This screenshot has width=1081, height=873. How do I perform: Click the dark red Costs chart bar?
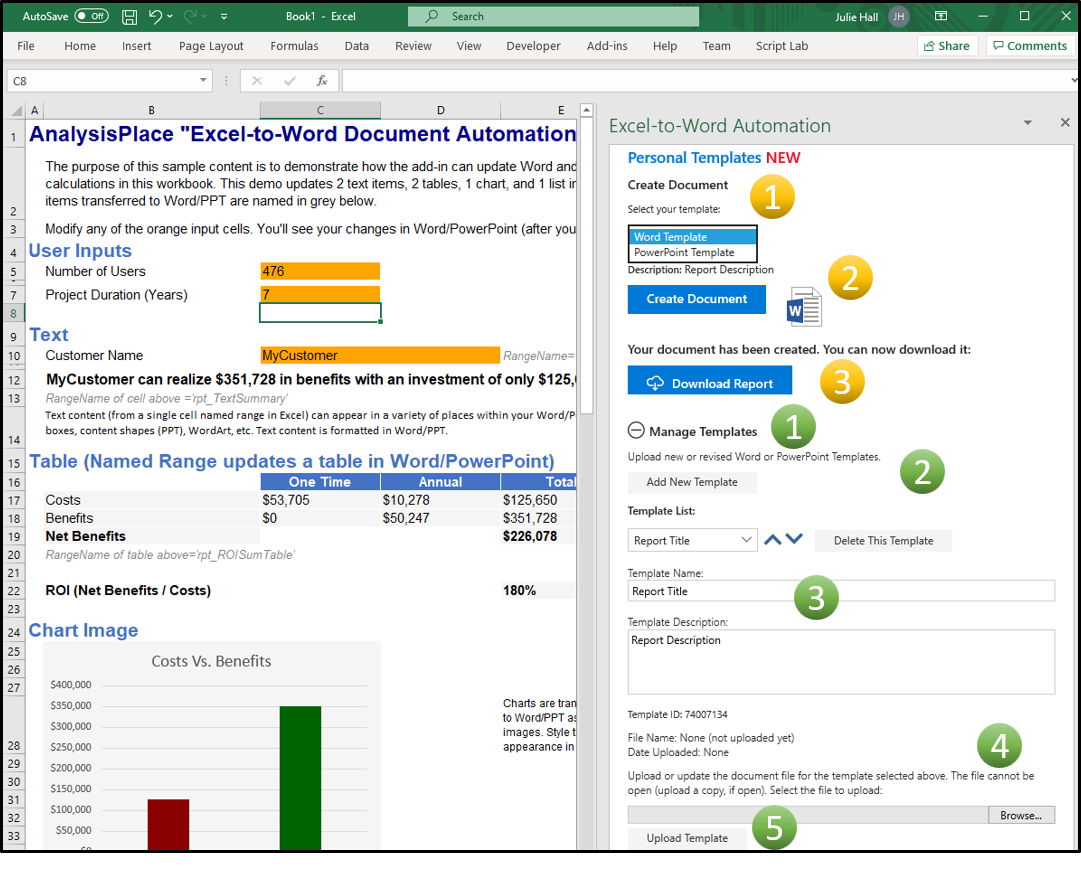[168, 824]
